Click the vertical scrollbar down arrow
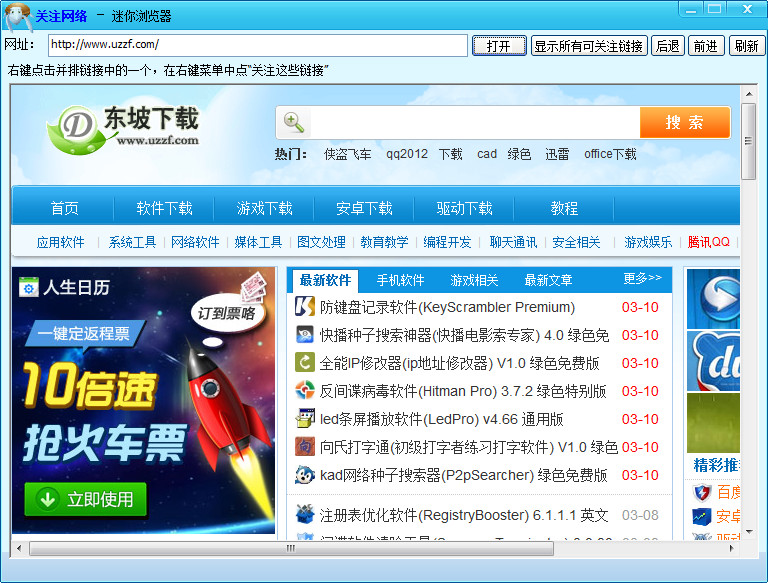The width and height of the screenshot is (768, 583). [x=749, y=532]
